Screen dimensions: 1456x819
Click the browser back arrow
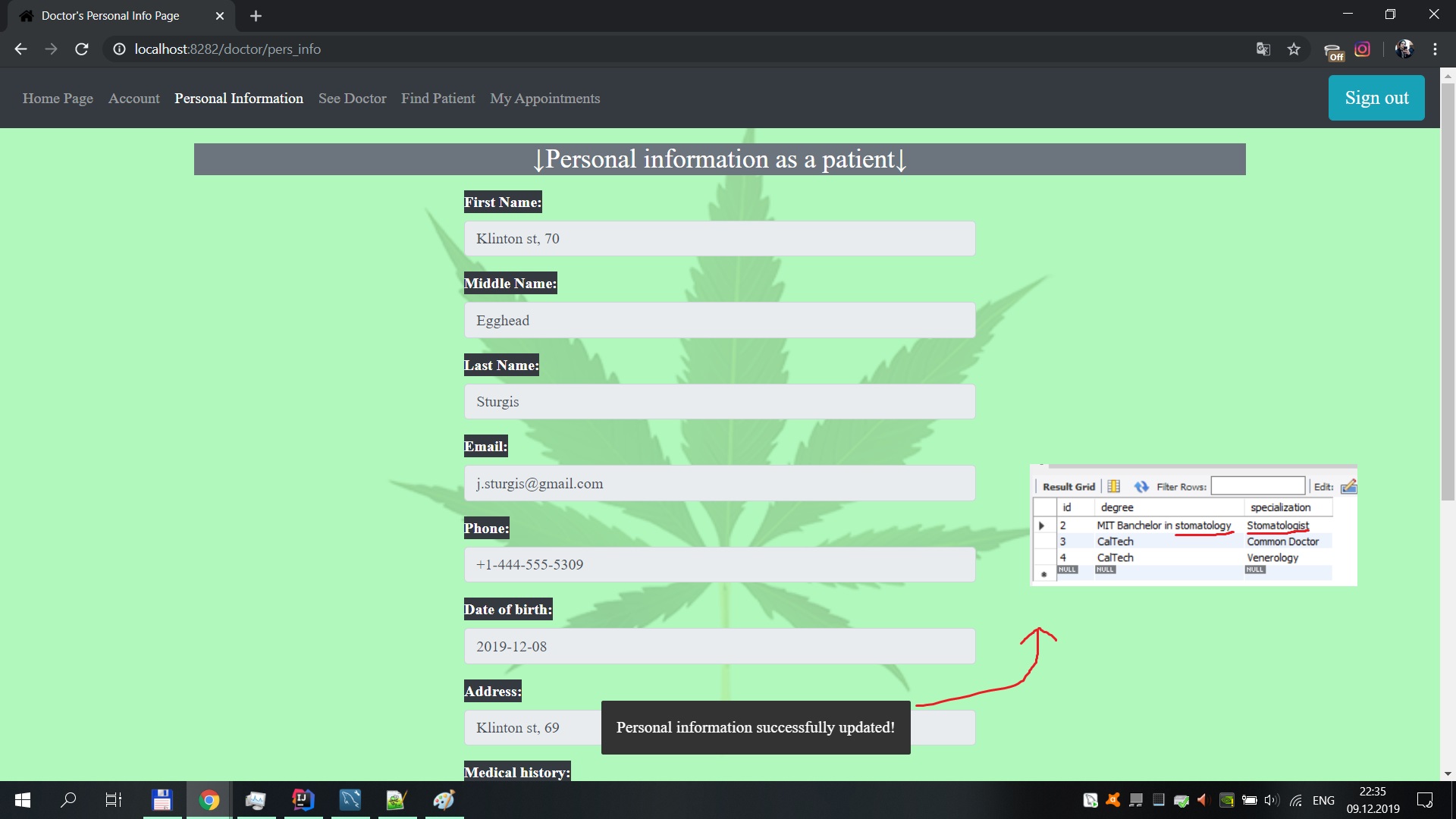click(20, 49)
